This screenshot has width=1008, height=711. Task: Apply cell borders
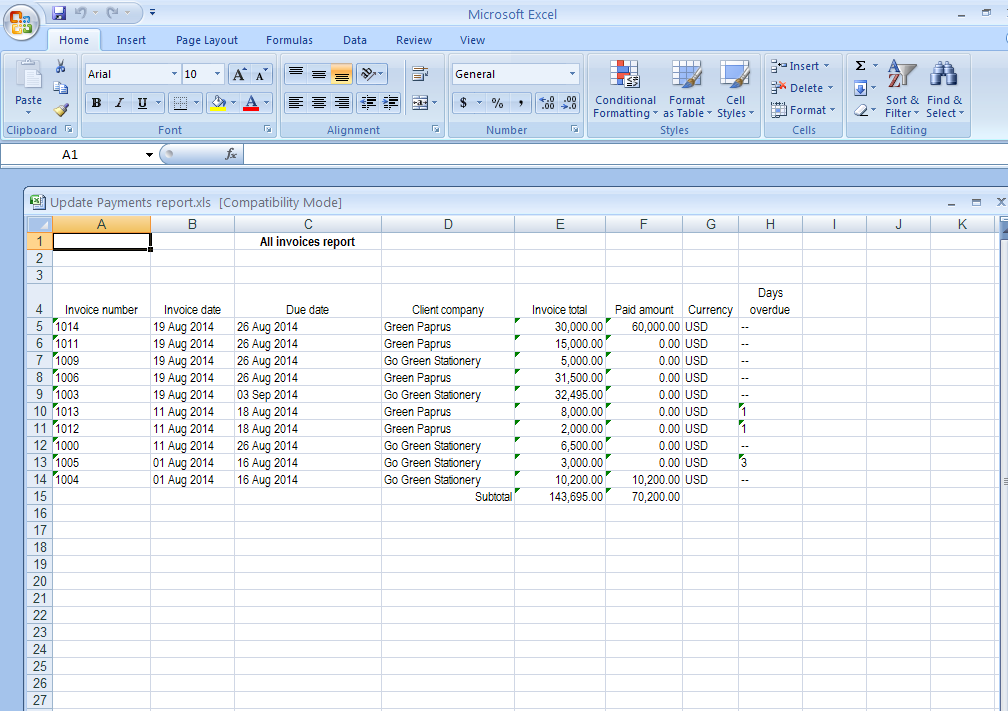tap(181, 103)
